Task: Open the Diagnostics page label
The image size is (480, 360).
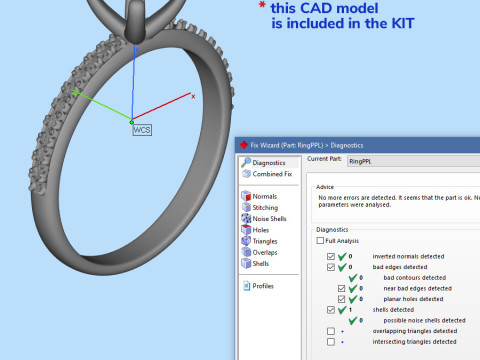Action: click(269, 163)
